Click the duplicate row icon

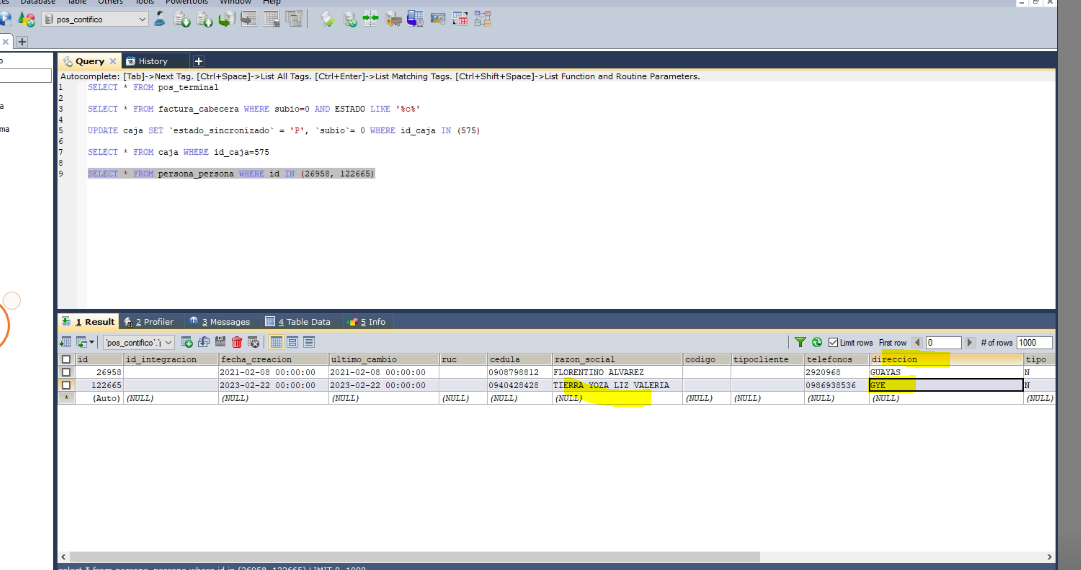(x=203, y=342)
